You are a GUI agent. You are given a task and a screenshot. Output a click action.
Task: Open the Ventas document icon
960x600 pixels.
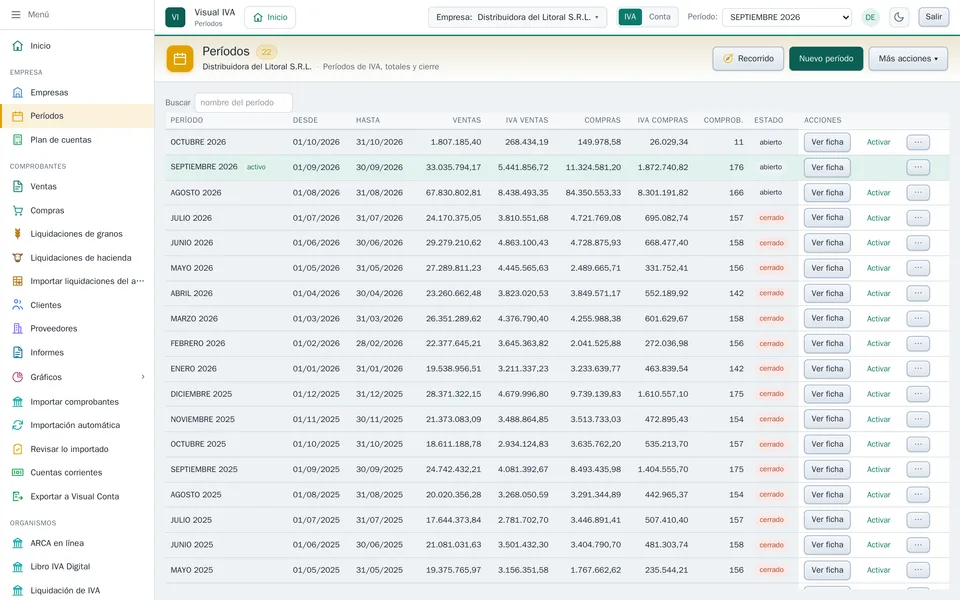click(18, 187)
